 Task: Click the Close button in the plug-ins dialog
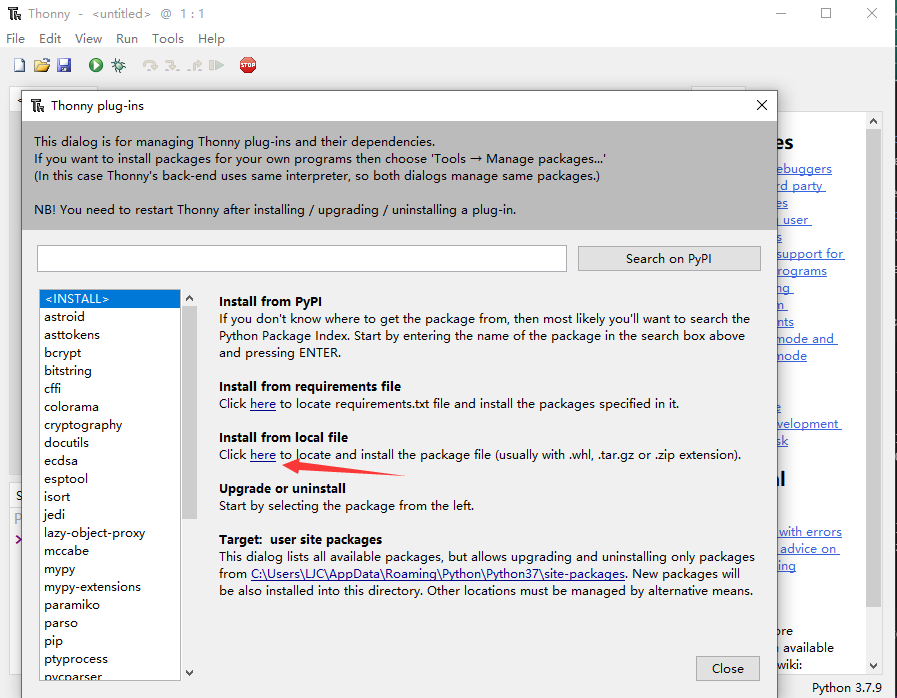click(728, 668)
